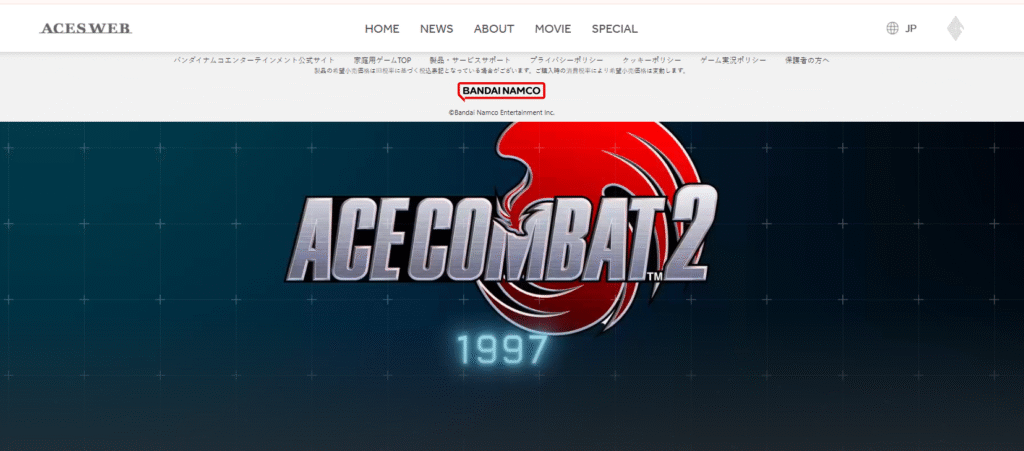This screenshot has height=451, width=1024.
Task: Click the glowing 1997 year text
Action: [x=502, y=349]
